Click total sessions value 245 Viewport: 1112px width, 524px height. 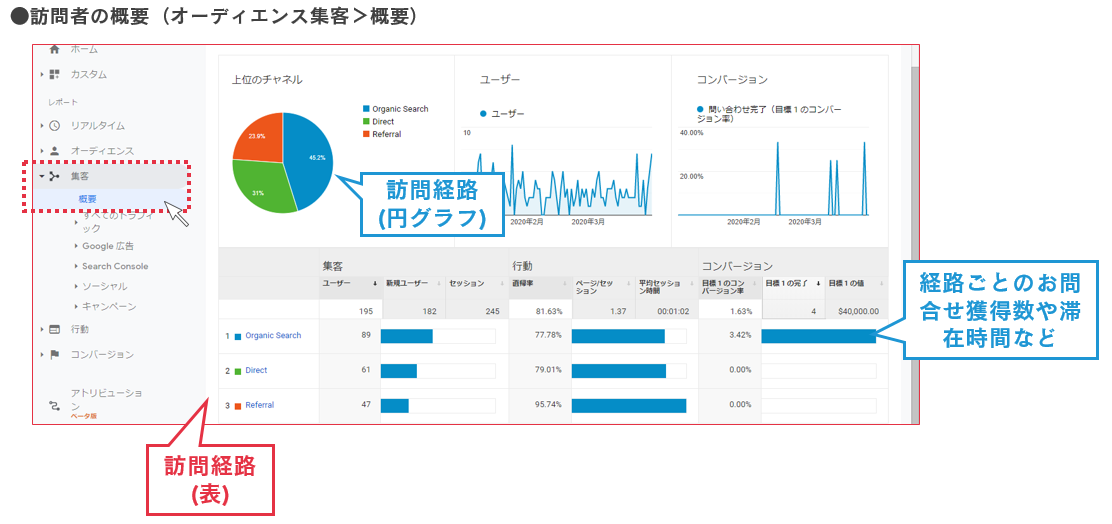click(x=492, y=311)
